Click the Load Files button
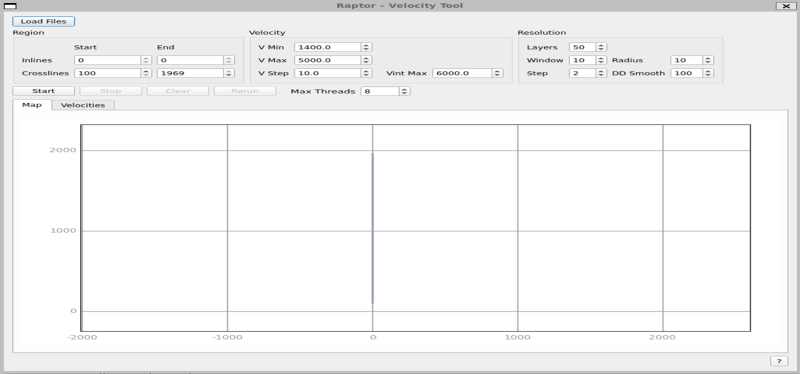Screen dimensions: 800x374 pyautogui.click(x=43, y=21)
